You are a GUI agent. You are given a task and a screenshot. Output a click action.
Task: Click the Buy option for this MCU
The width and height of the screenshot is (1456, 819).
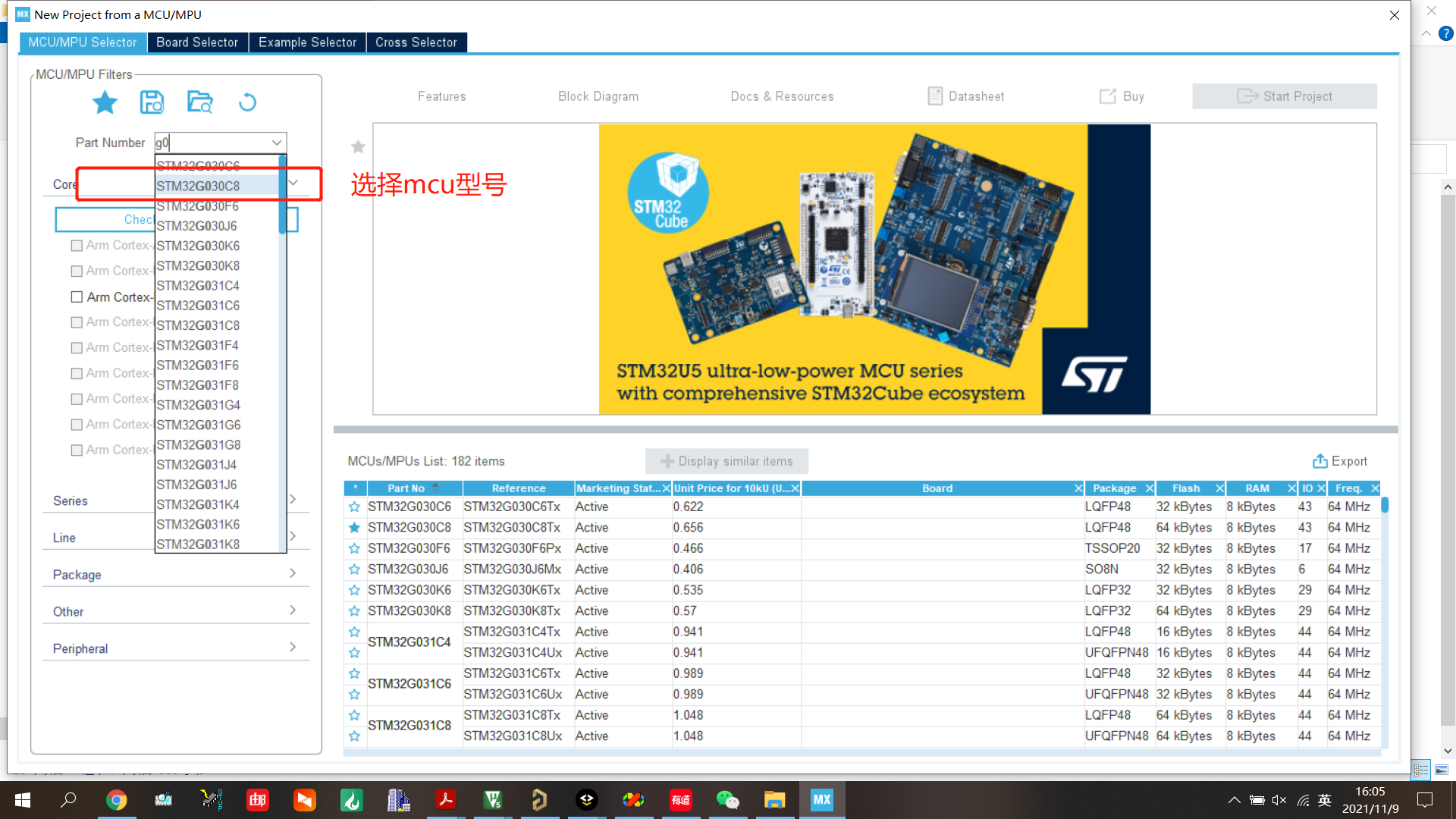(x=1123, y=96)
